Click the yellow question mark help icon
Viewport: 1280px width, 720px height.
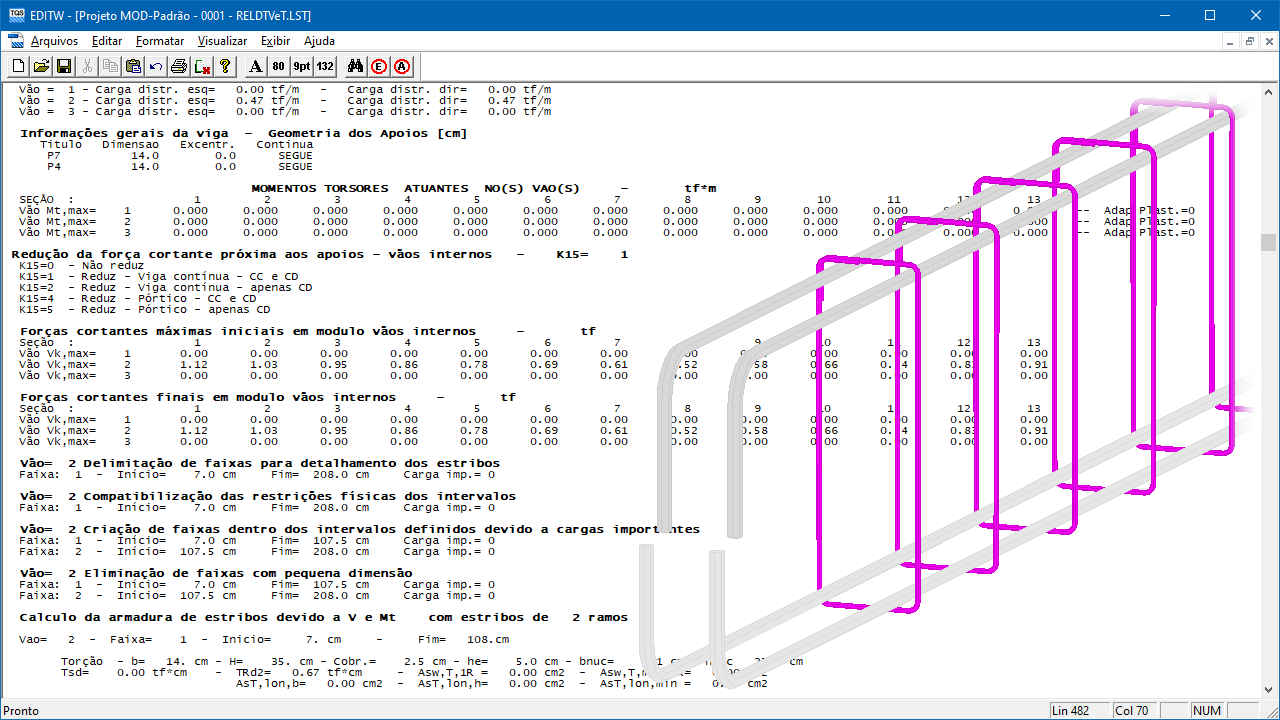(225, 66)
